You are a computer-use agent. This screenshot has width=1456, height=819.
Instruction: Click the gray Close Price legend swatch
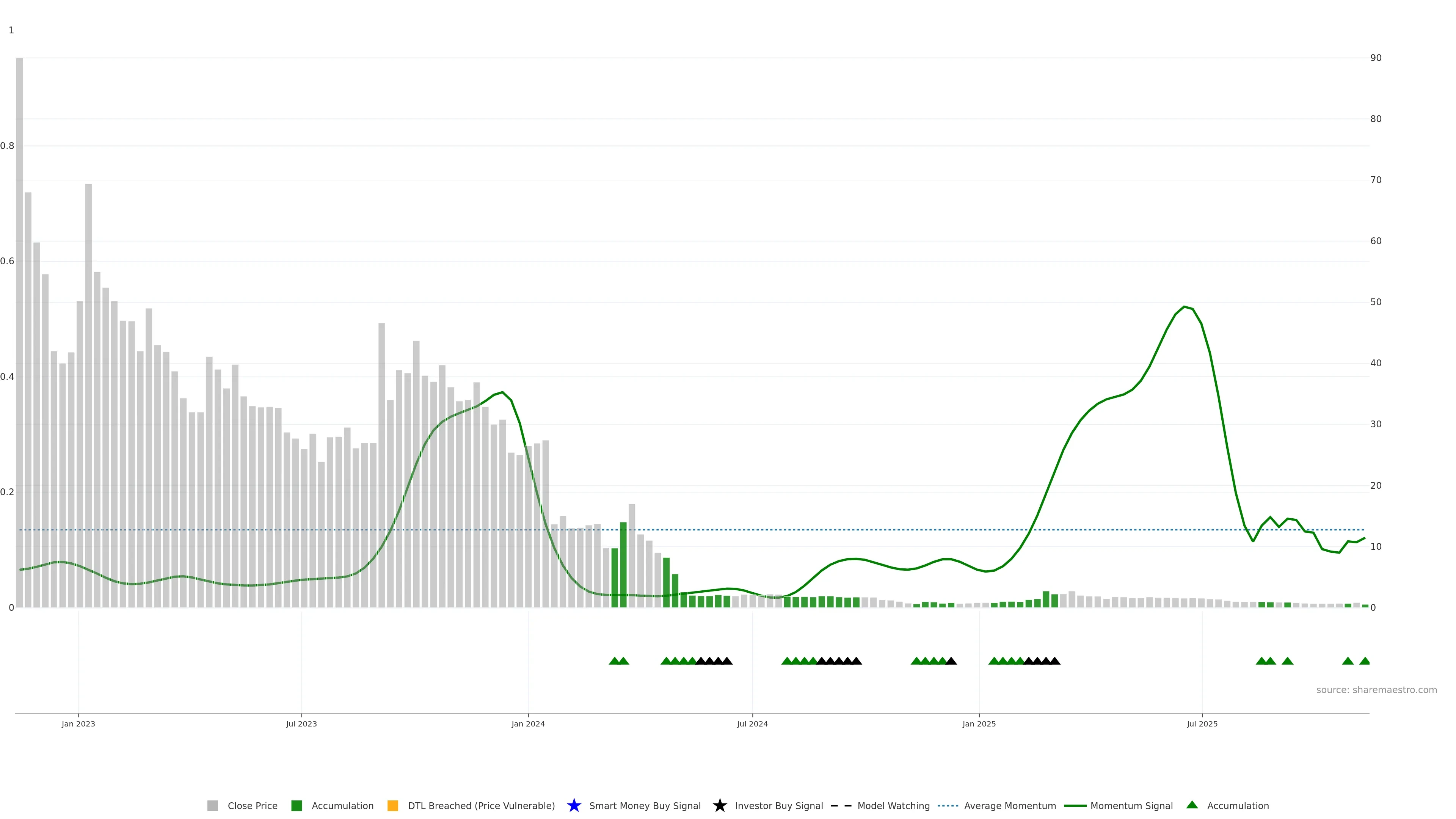point(212,806)
